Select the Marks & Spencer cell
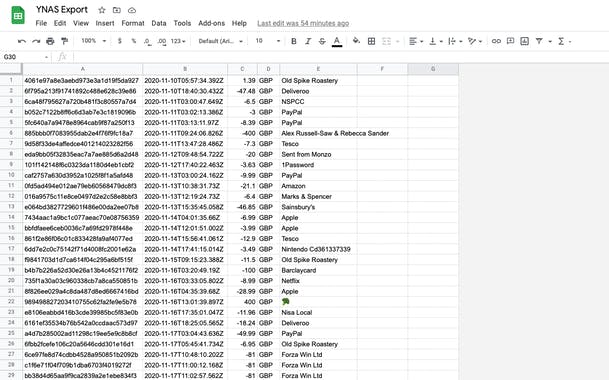 pos(318,197)
